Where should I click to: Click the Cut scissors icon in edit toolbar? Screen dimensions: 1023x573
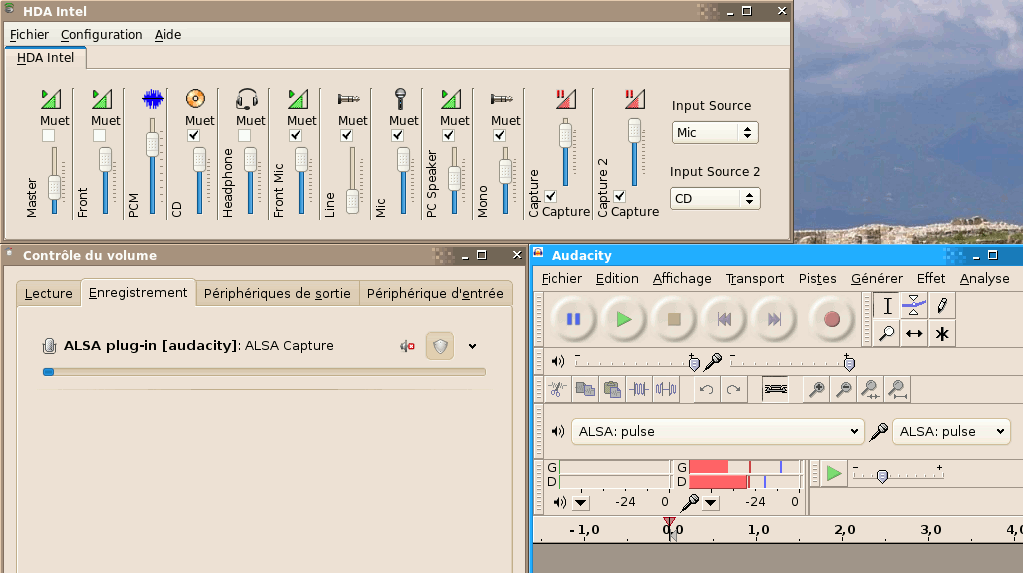point(558,390)
